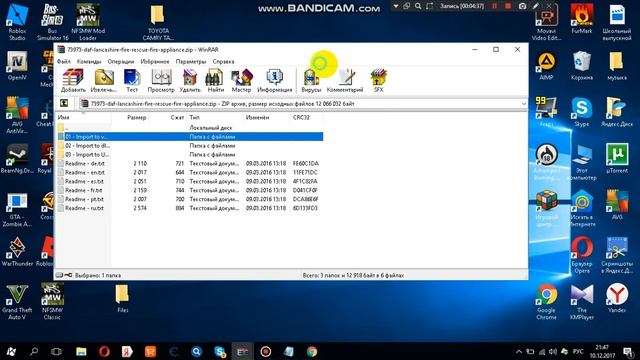This screenshot has height=360, width=640.
Task: Create SFX self-extracting archive
Action: pos(378,80)
